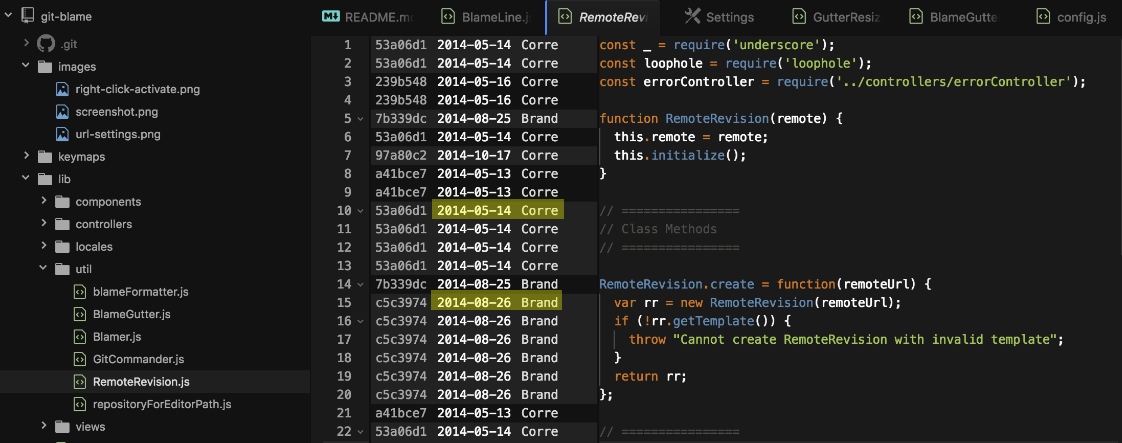The width and height of the screenshot is (1122, 443).
Task: Click the util folder icon
Action: (x=62, y=269)
